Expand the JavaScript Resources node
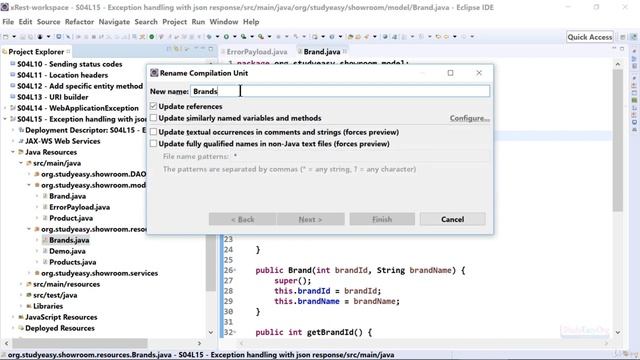Screen dimensions: 640x360 (x=13, y=317)
